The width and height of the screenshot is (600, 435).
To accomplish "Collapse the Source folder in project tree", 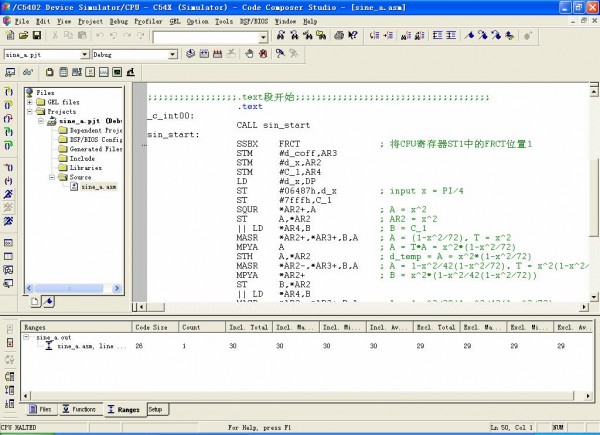I will pos(52,177).
